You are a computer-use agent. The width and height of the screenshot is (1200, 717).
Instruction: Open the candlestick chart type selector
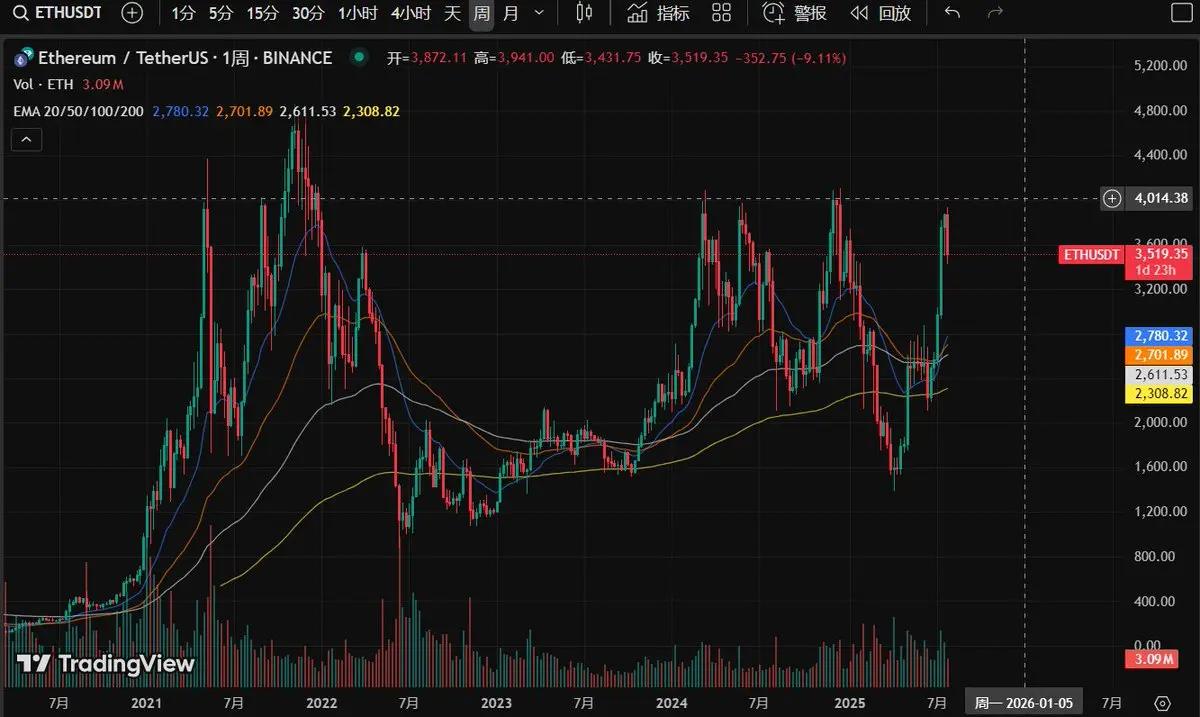coord(585,13)
